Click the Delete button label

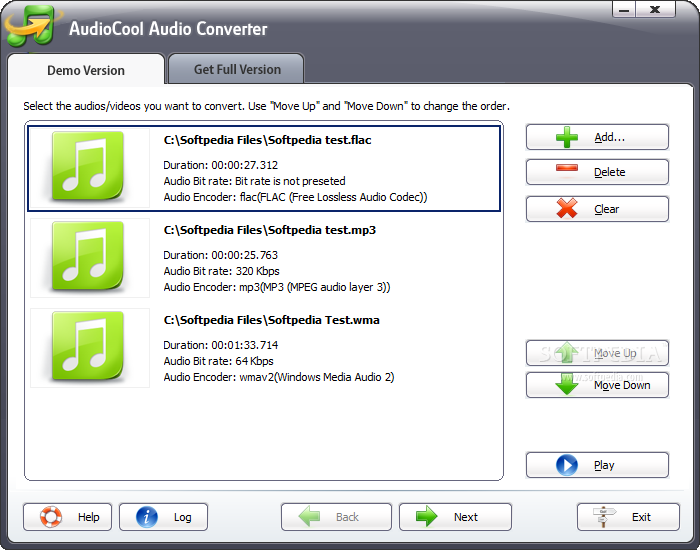pyautogui.click(x=609, y=172)
